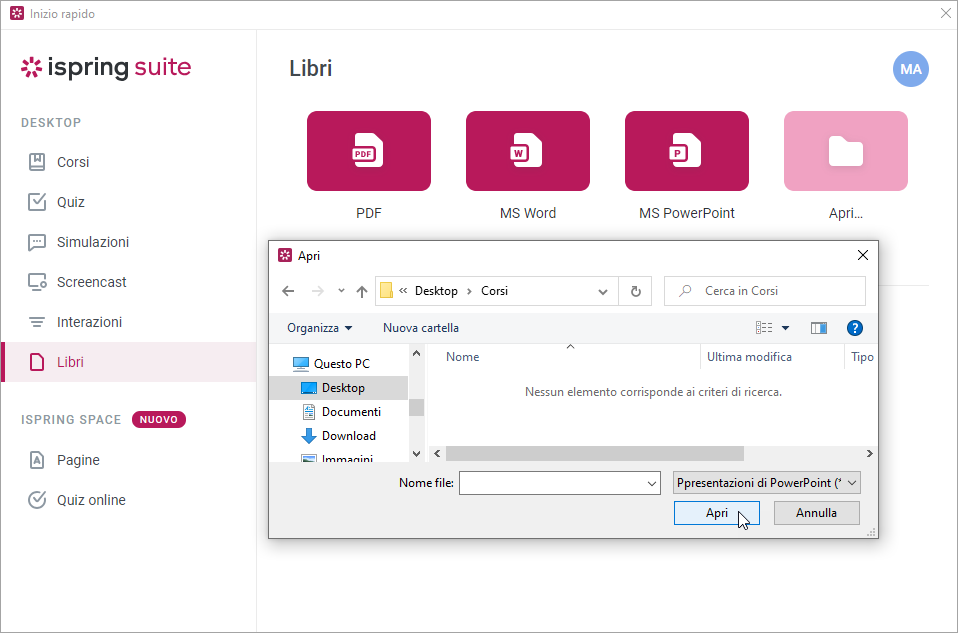This screenshot has width=958, height=633.
Task: Select Documenti in navigation tree
Action: pyautogui.click(x=350, y=412)
